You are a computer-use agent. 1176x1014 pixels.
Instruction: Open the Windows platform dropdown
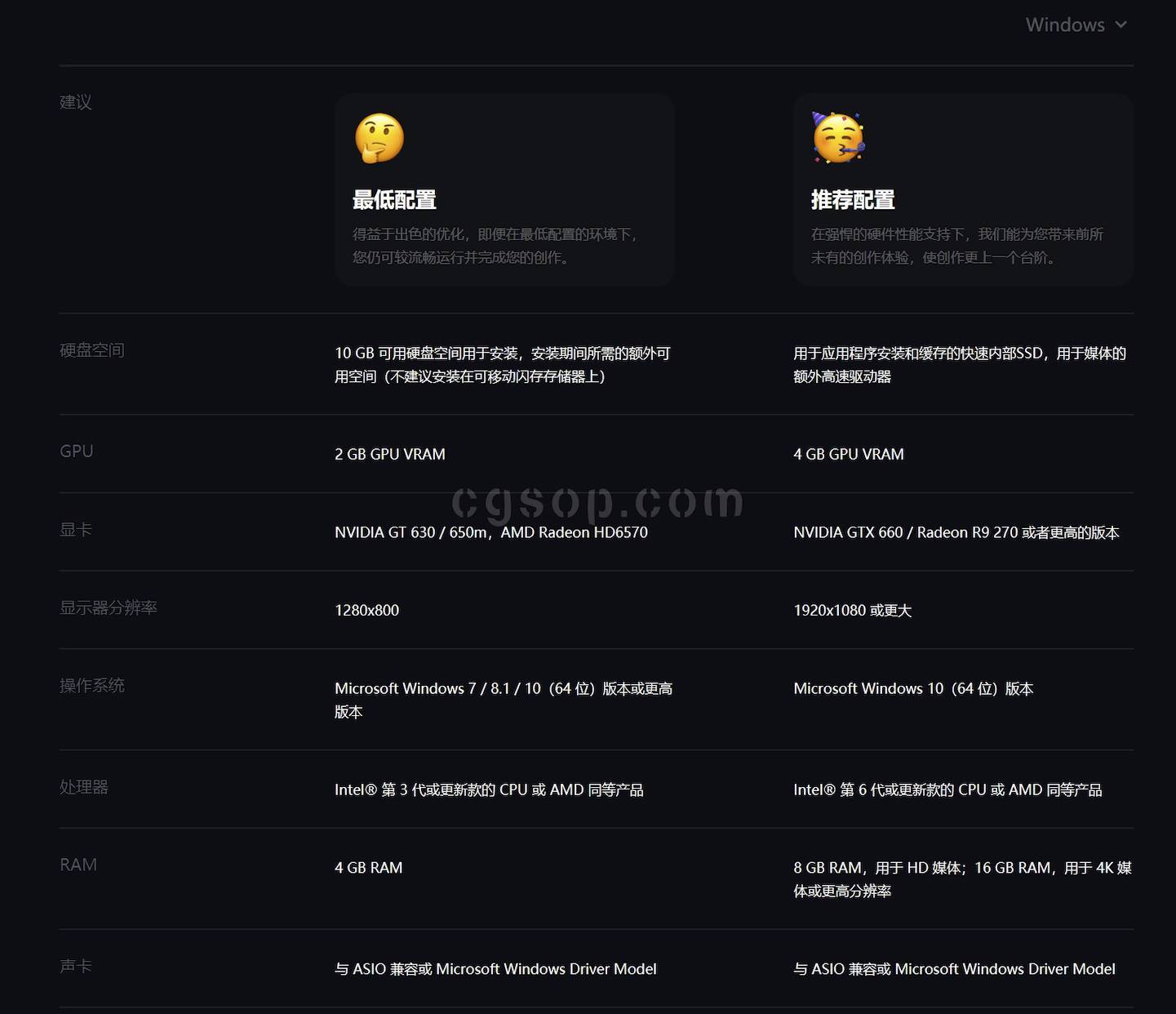pyautogui.click(x=1065, y=25)
